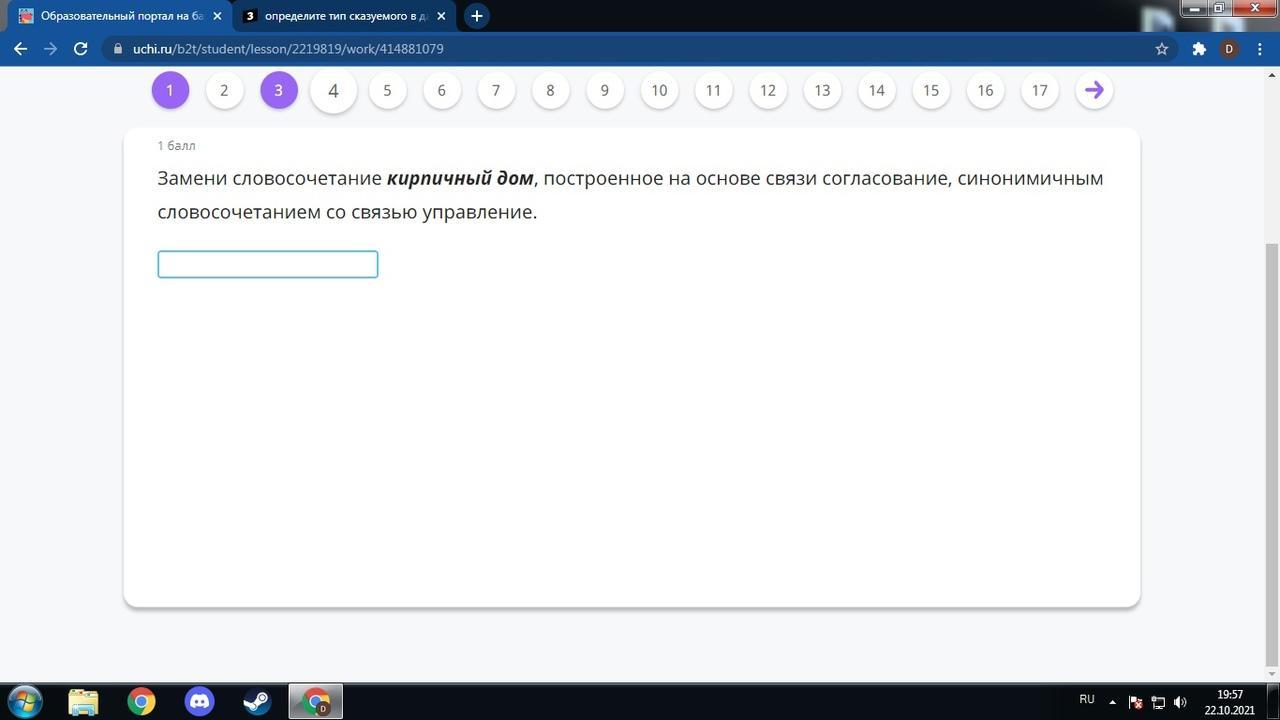Go to question number 10
The image size is (1280, 720).
coord(659,90)
